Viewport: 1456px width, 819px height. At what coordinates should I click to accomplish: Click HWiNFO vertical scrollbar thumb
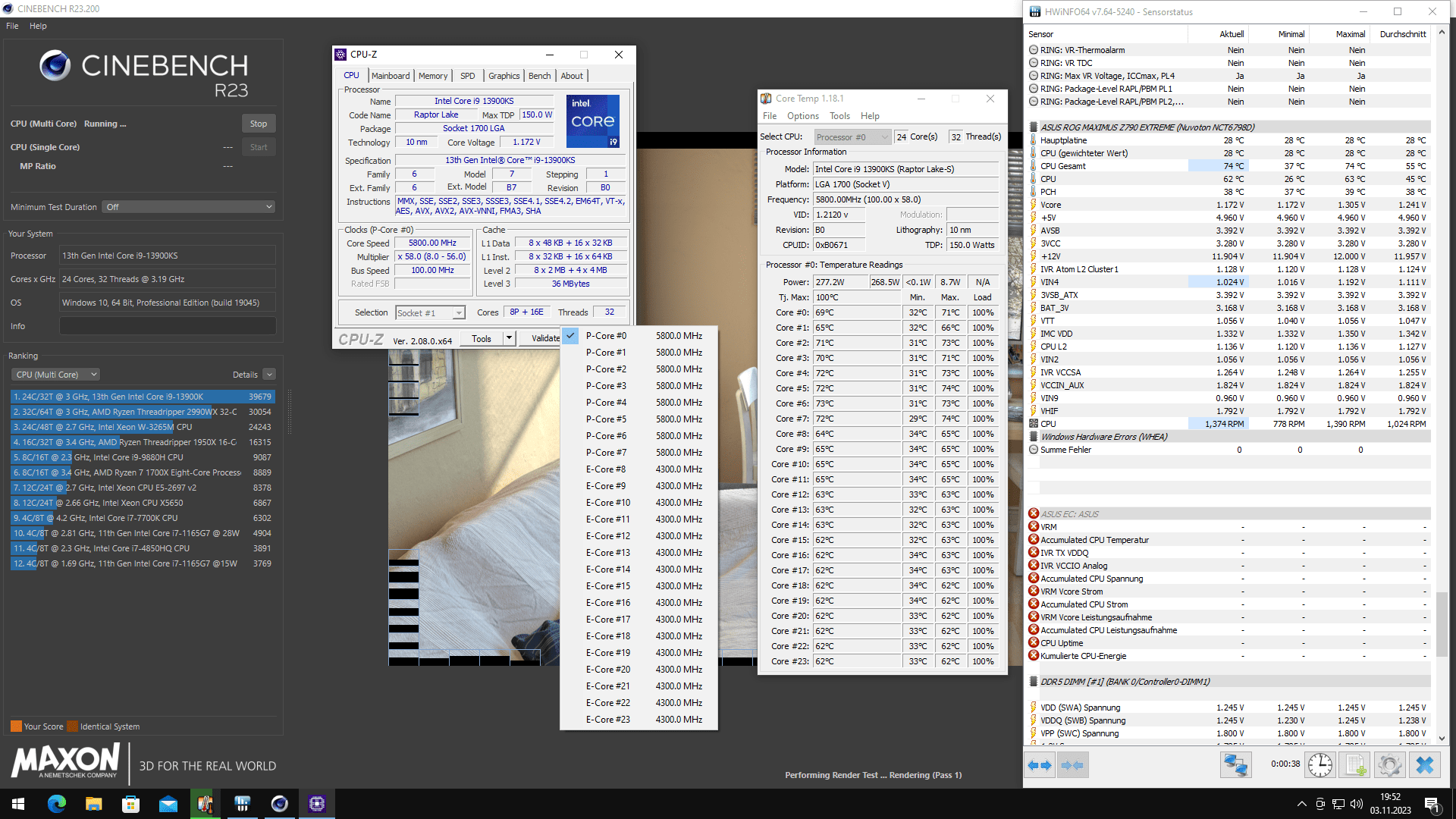click(1442, 624)
